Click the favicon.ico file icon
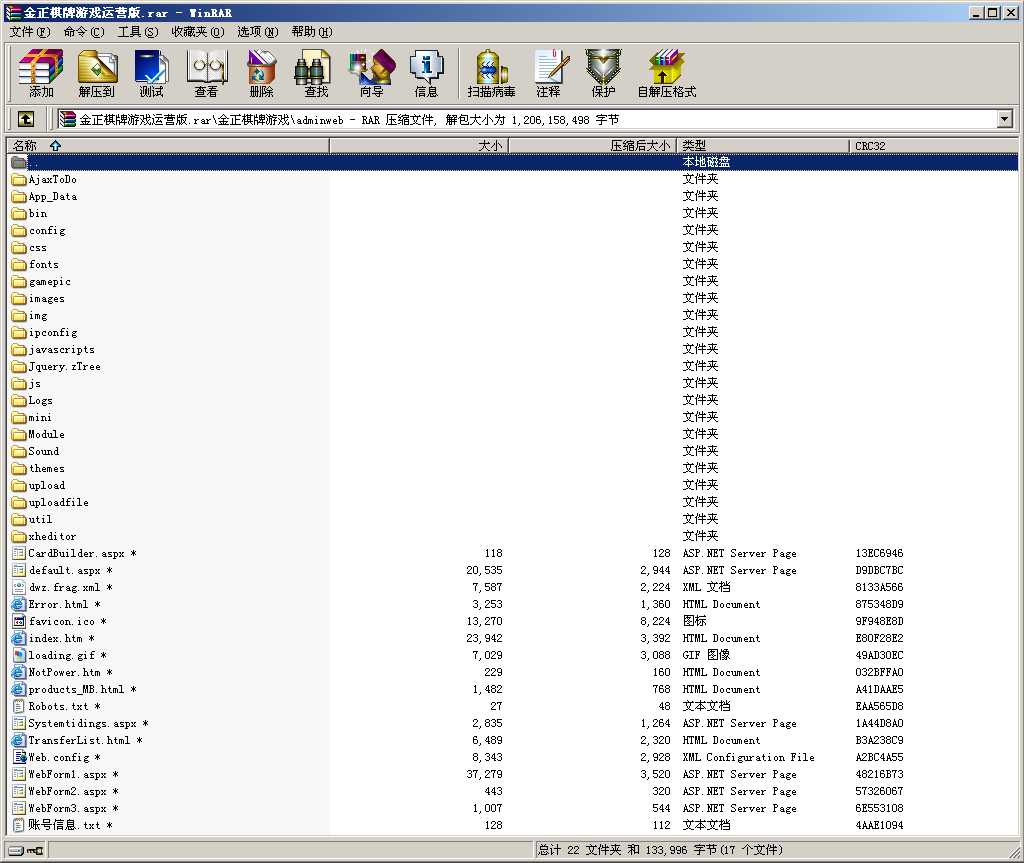 coord(19,621)
